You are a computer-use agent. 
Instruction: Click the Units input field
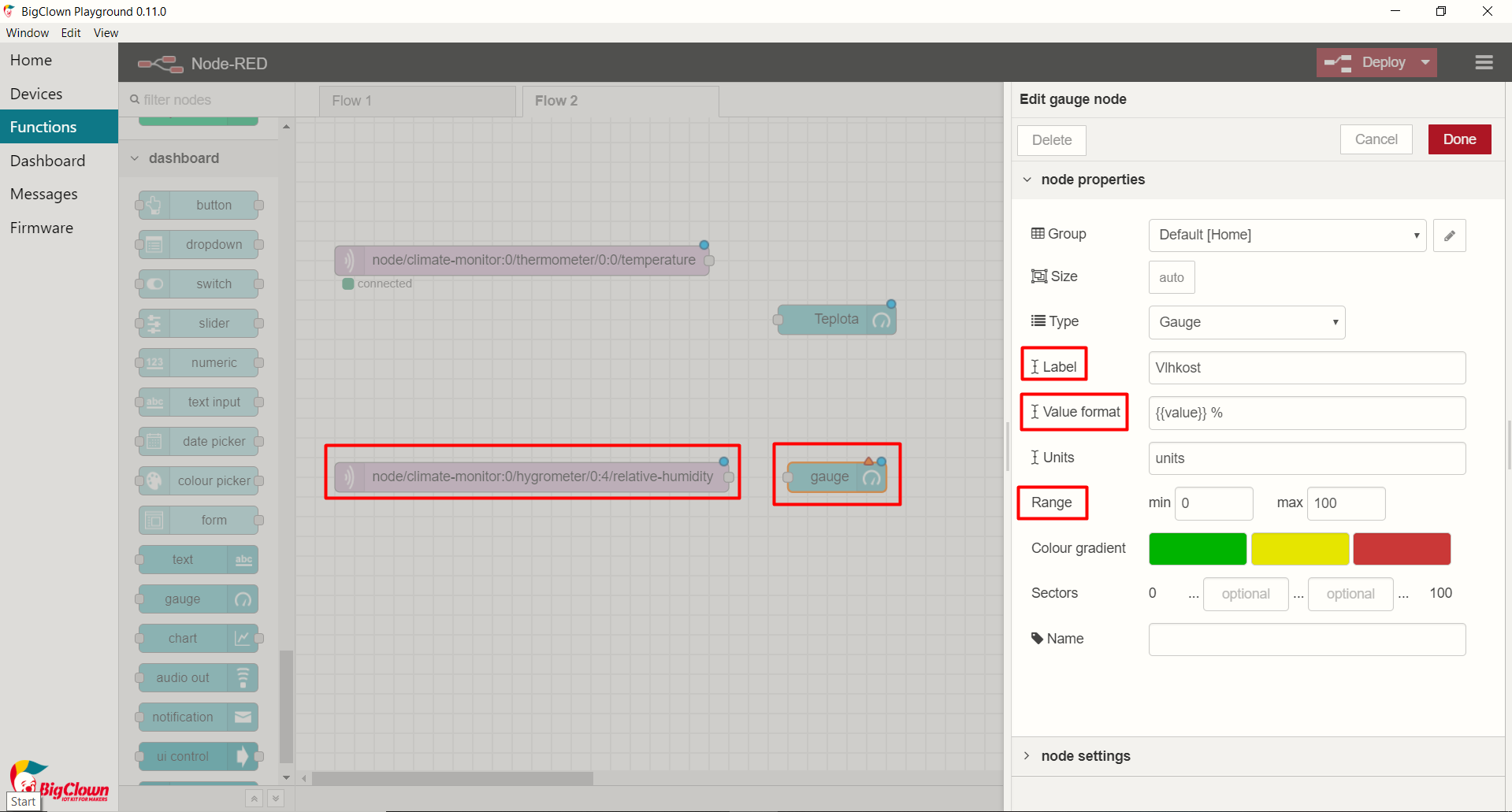pos(1307,458)
